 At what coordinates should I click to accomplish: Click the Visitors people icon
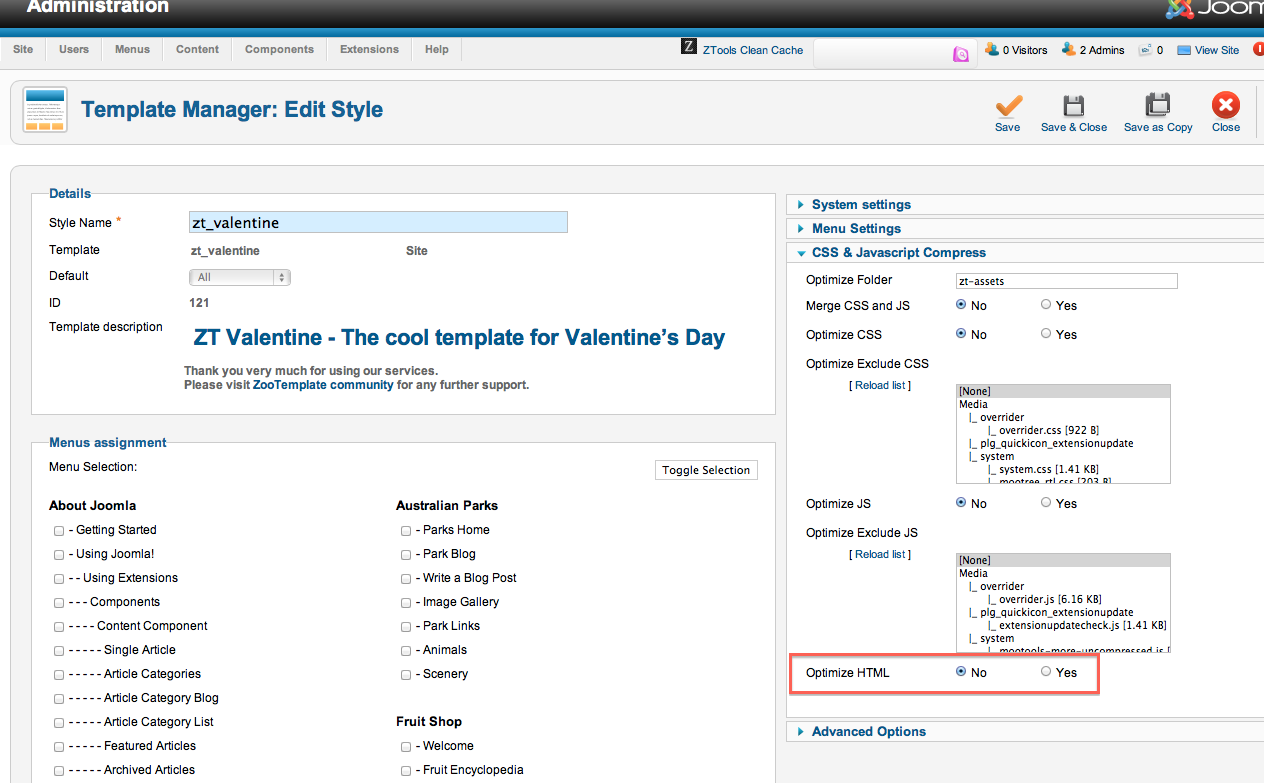[x=992, y=49]
